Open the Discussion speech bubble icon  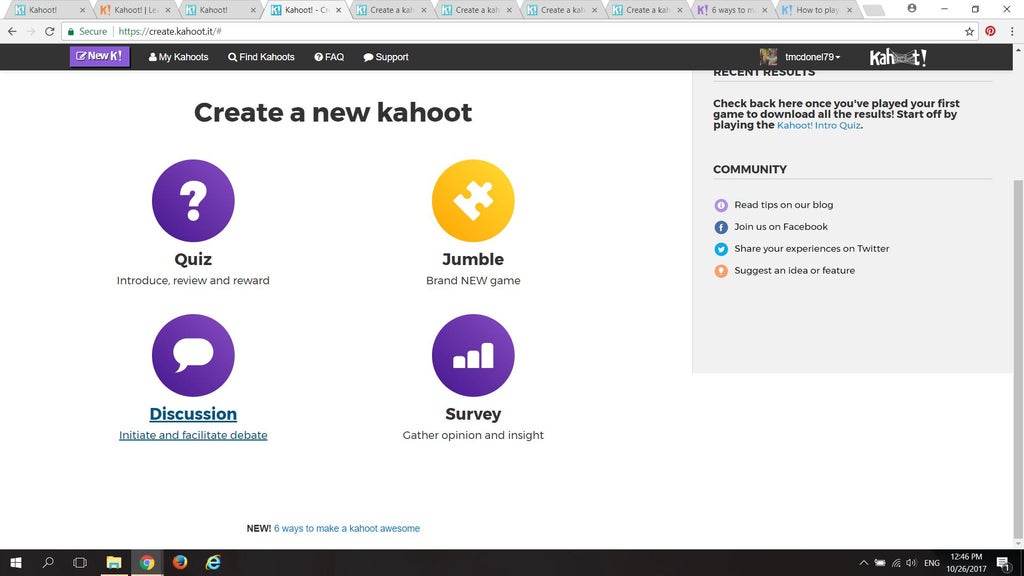193,355
